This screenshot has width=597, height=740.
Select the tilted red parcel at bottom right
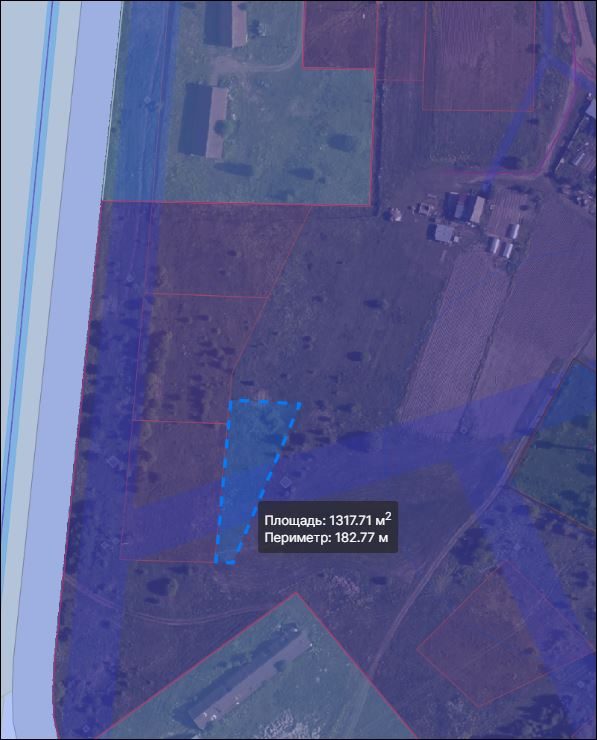tap(507, 635)
